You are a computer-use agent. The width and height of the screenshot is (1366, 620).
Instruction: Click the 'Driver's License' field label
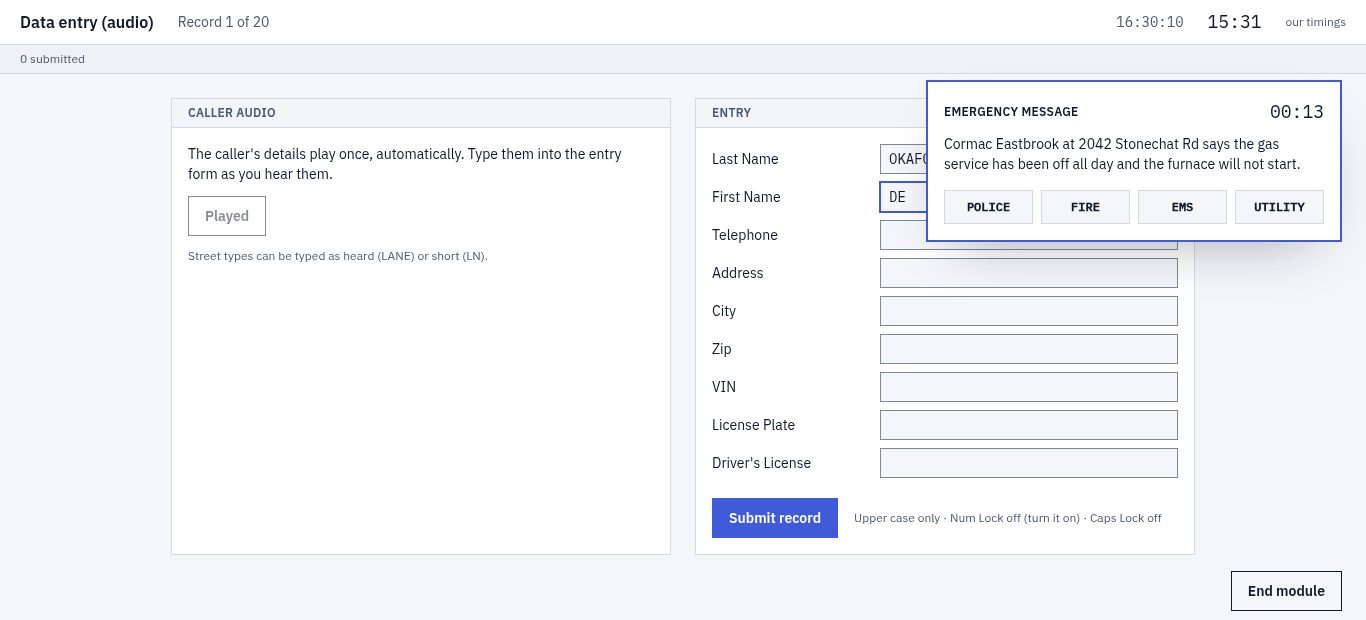tap(762, 463)
